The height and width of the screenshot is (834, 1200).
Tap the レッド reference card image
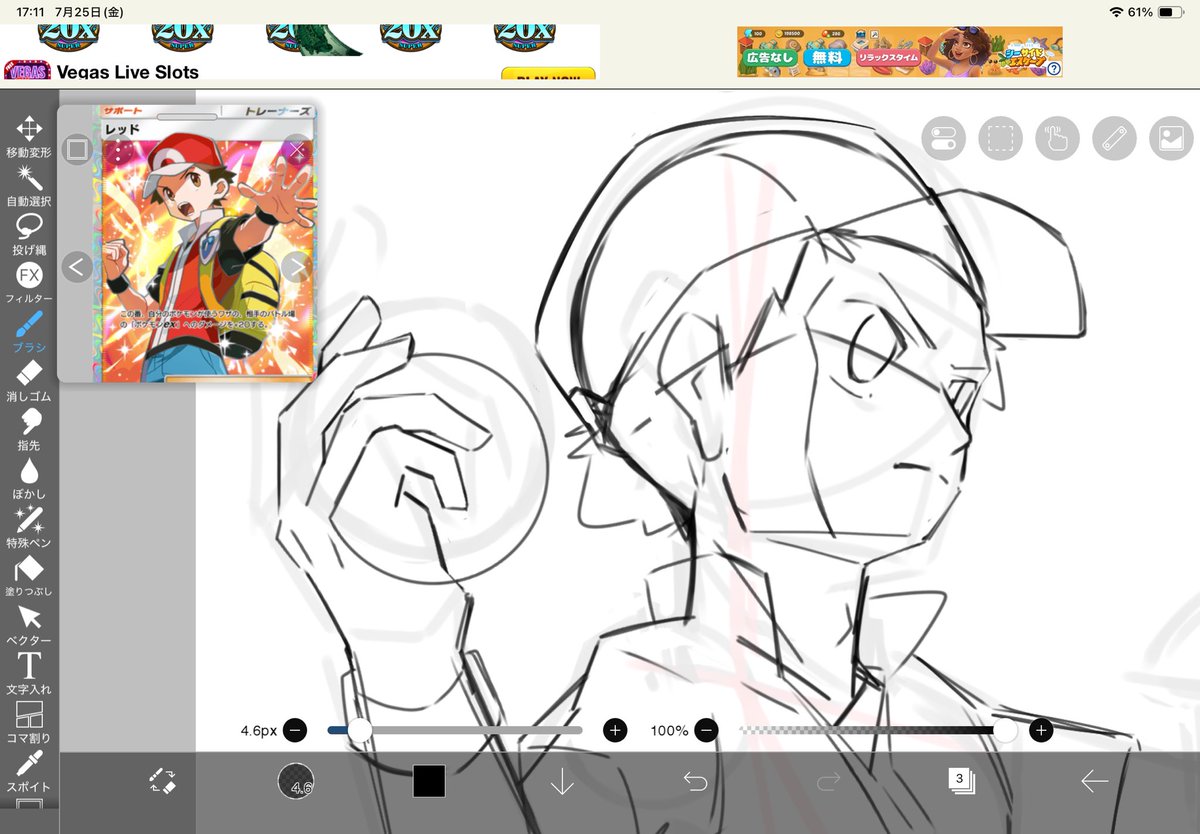coord(207,243)
